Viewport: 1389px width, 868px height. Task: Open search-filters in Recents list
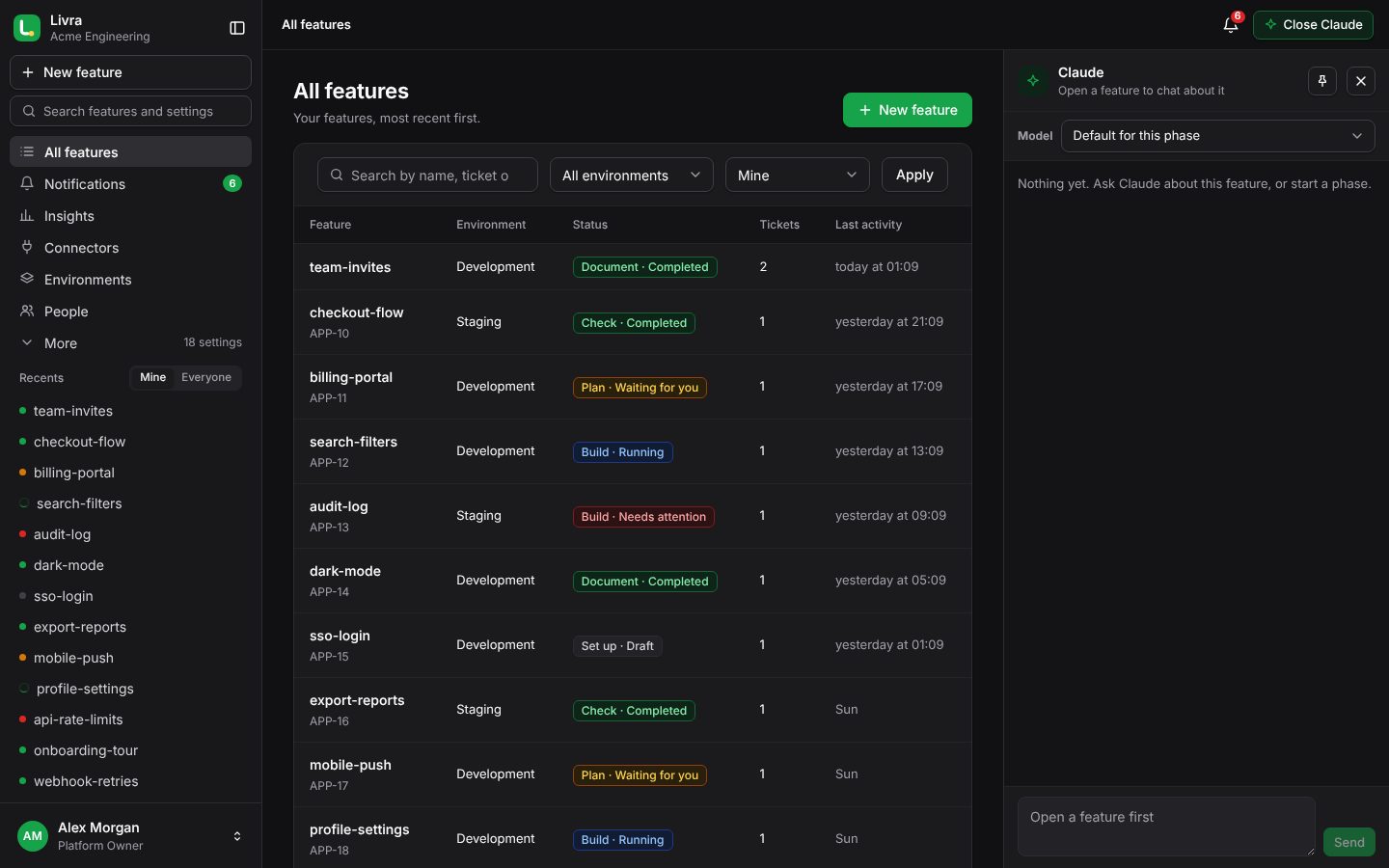(130, 503)
